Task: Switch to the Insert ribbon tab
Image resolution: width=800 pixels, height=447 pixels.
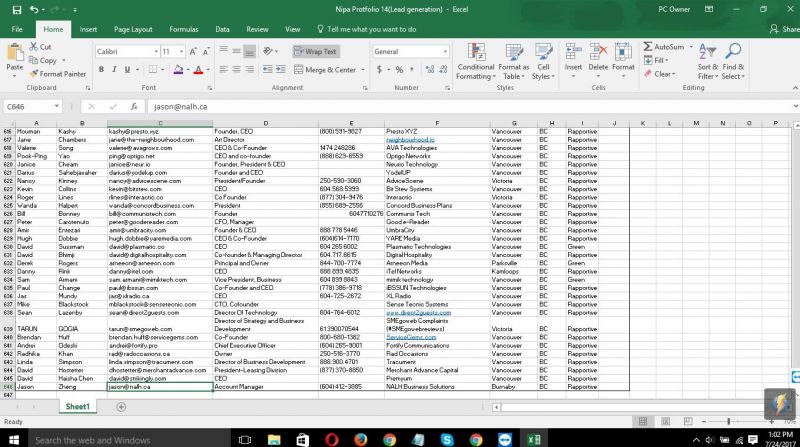Action: click(88, 30)
